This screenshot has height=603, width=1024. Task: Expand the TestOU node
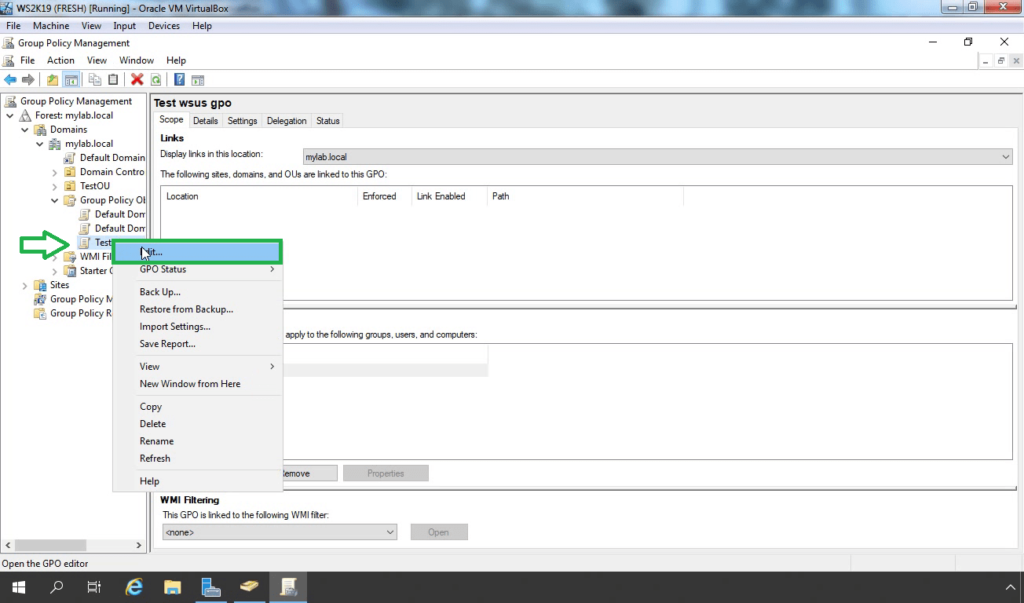[x=55, y=186]
